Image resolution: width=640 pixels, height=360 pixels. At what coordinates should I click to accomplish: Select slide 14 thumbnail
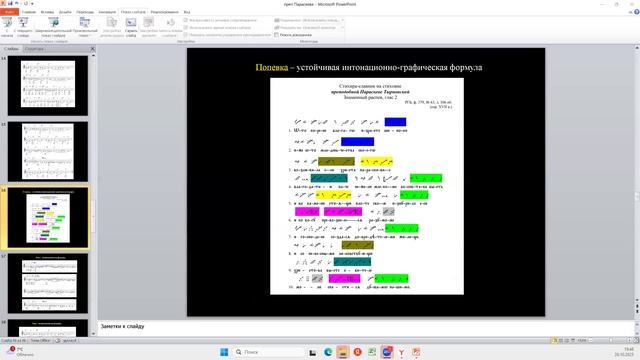[x=48, y=85]
